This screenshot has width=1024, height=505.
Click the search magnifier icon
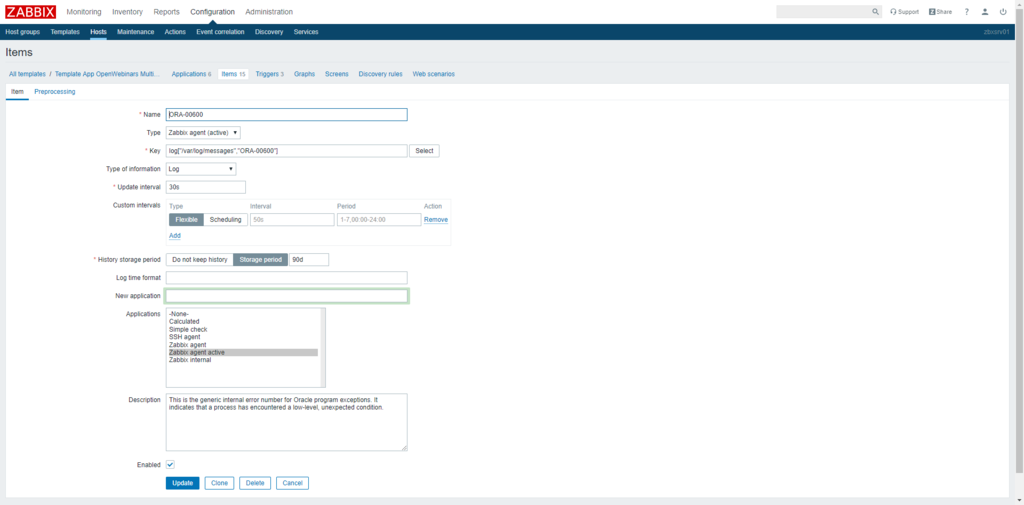coord(876,12)
